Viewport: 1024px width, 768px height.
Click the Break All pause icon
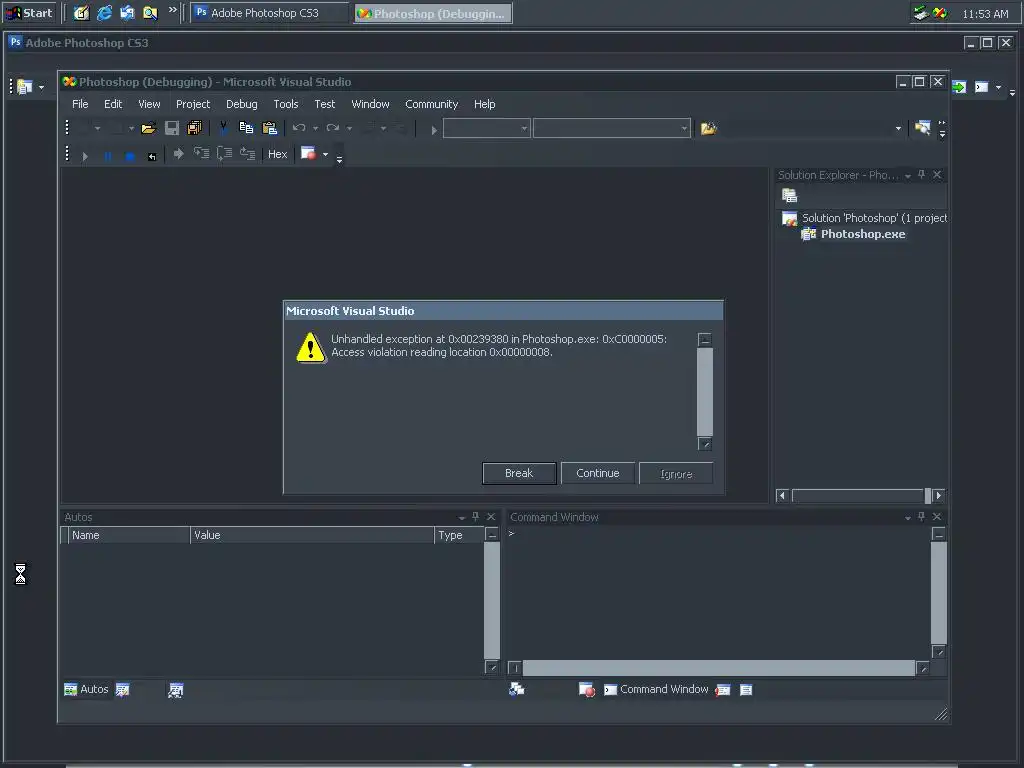(108, 156)
